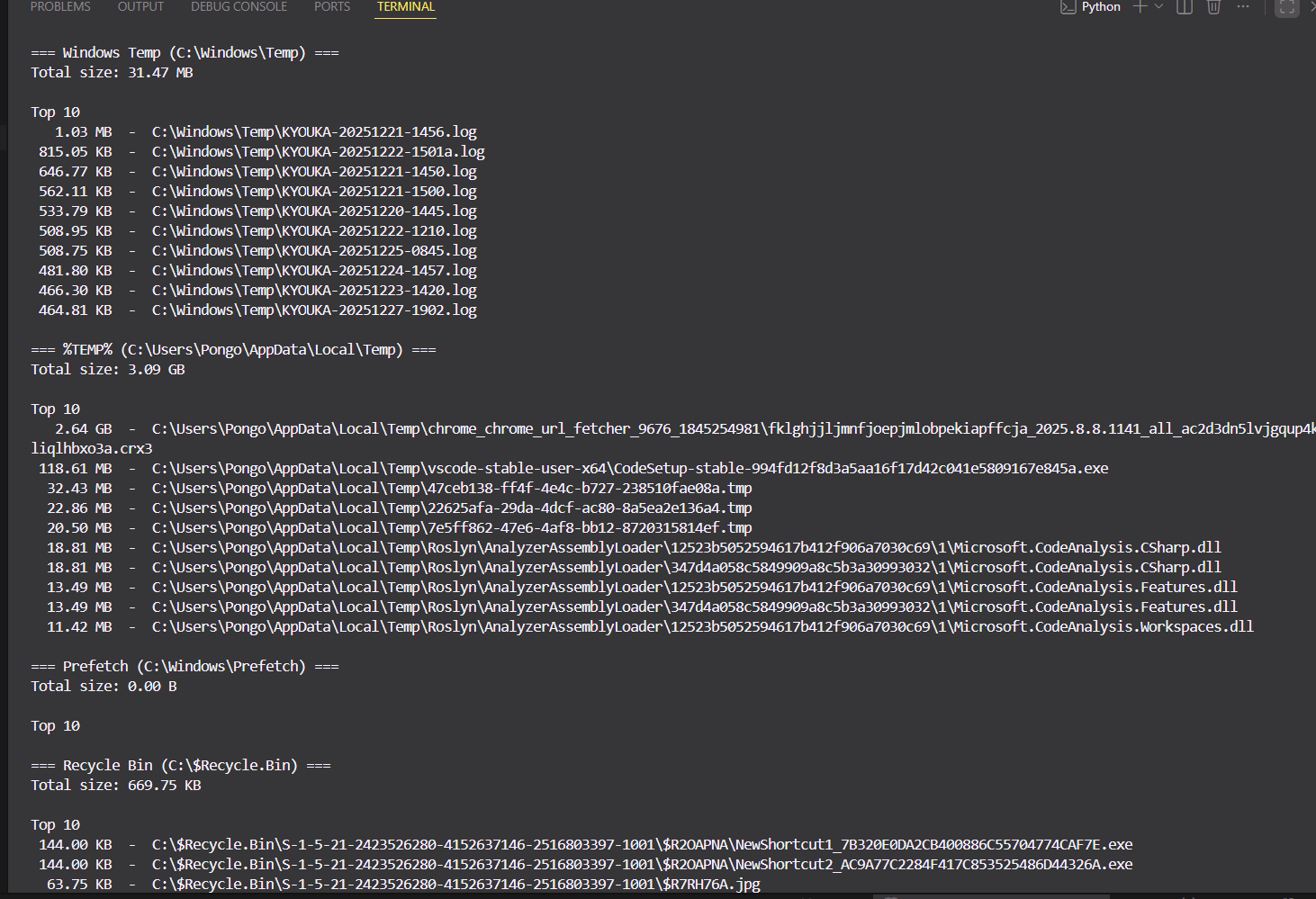This screenshot has width=1316, height=899.
Task: Select the Ports tab
Action: tap(332, 7)
